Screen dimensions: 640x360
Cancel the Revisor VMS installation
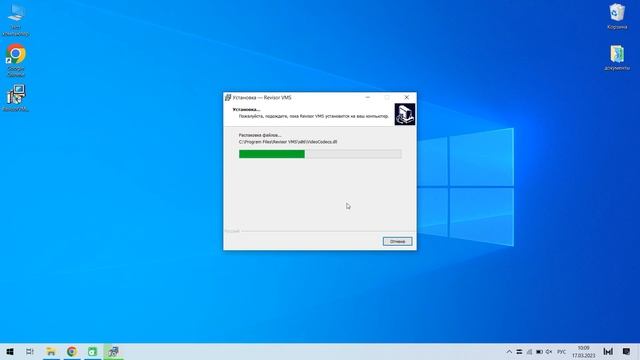(397, 242)
